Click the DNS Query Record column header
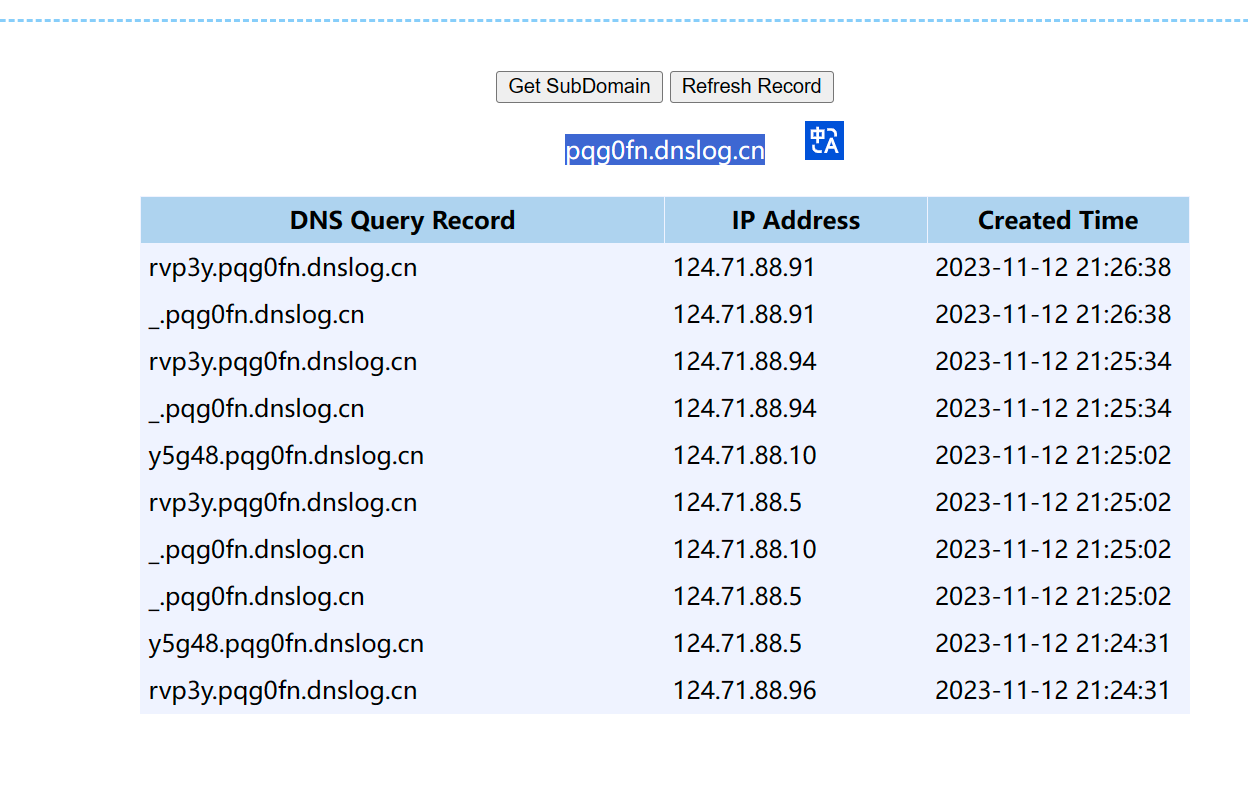The width and height of the screenshot is (1248, 805). pyautogui.click(x=402, y=220)
